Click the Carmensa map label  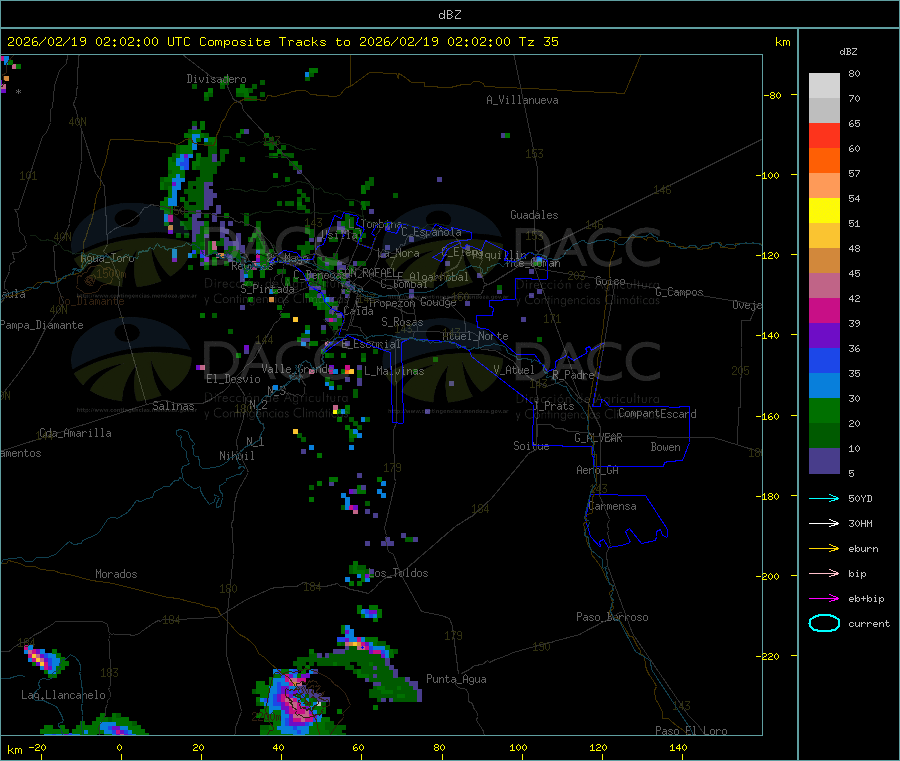[612, 506]
